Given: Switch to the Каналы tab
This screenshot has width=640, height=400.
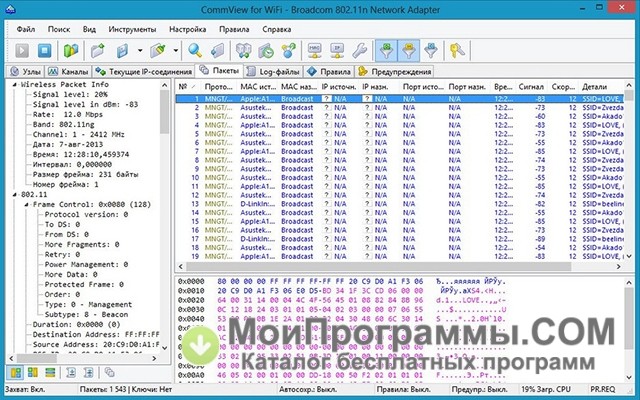Looking at the screenshot, I should (x=68, y=71).
